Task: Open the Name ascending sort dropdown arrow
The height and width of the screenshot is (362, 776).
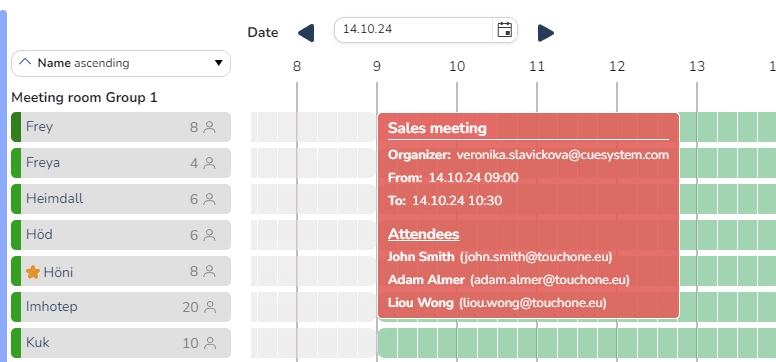Action: (x=219, y=63)
